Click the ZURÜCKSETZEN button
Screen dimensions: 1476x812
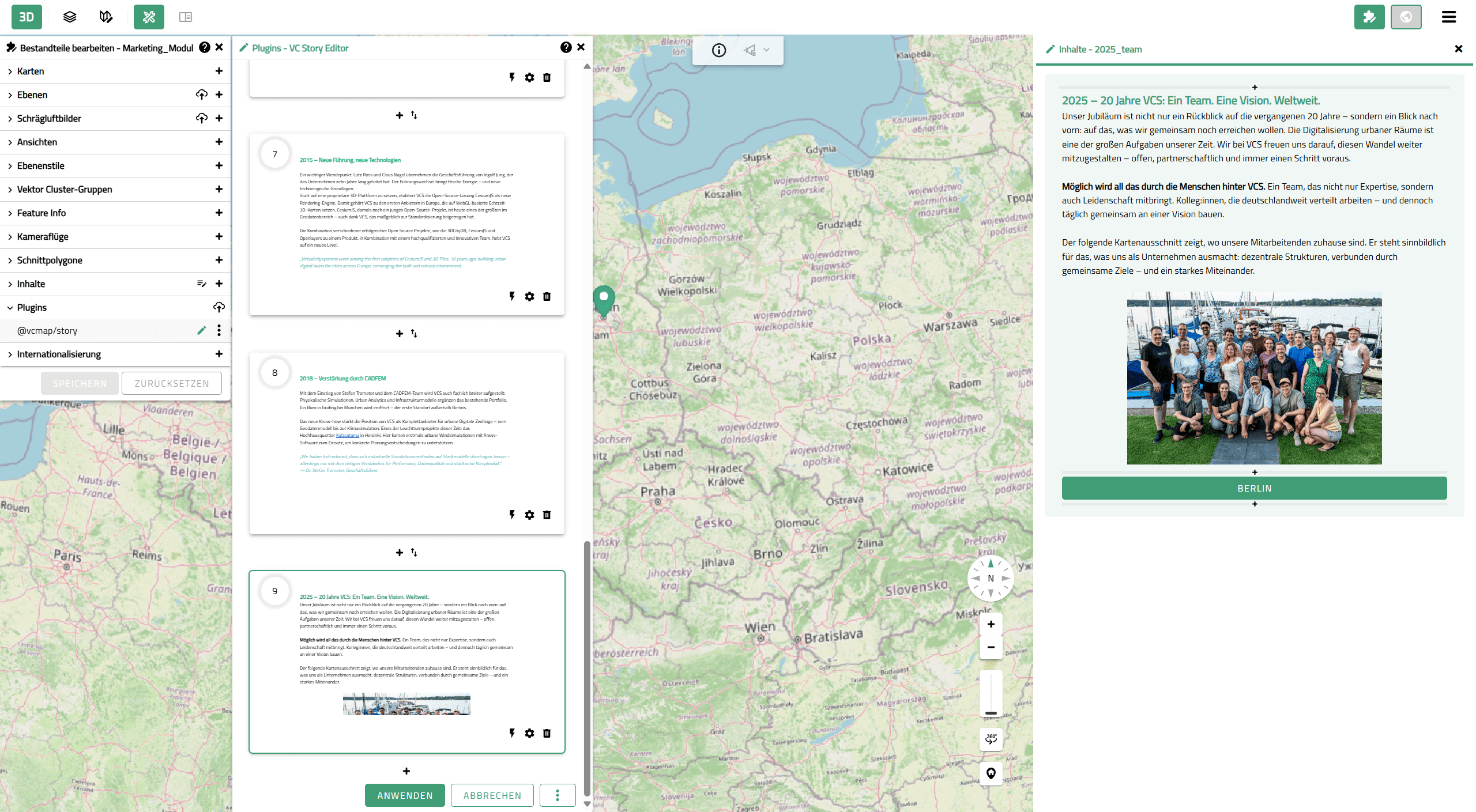(172, 383)
